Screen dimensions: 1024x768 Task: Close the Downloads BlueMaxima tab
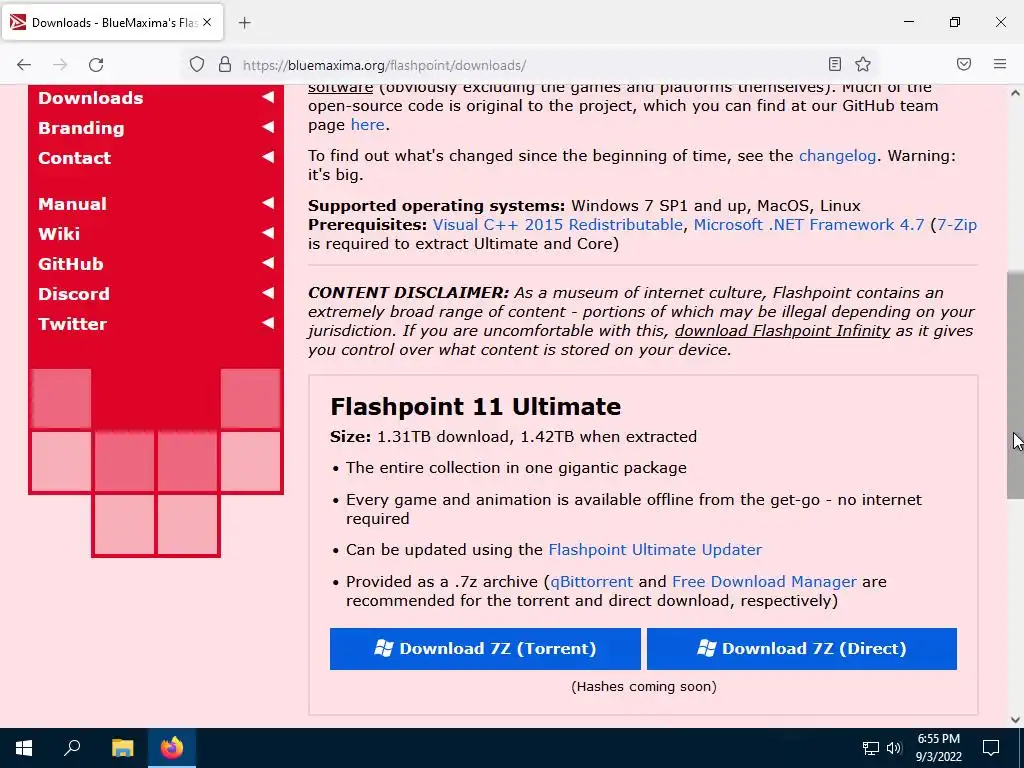[x=207, y=22]
